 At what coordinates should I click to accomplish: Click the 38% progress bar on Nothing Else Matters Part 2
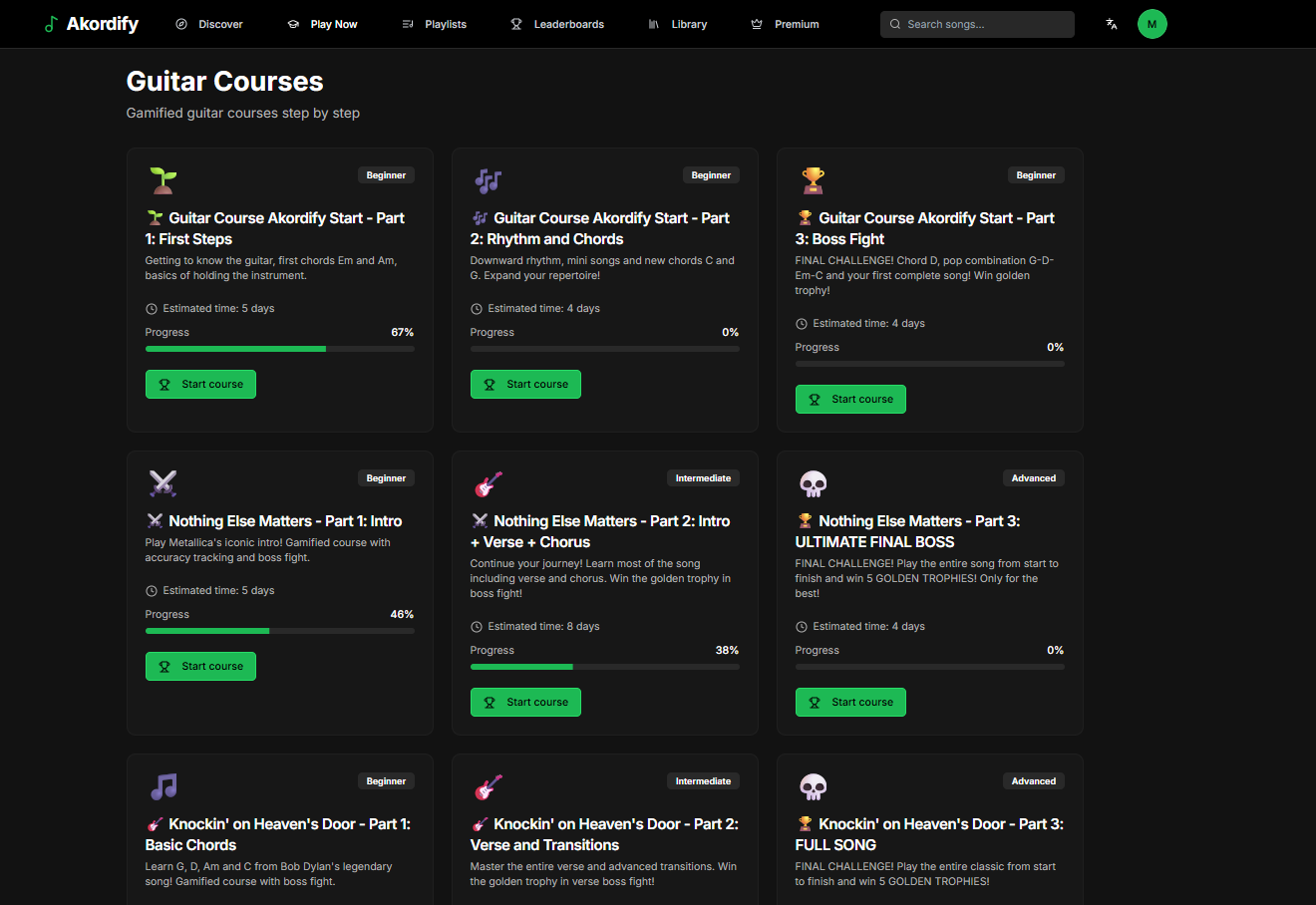tap(605, 667)
